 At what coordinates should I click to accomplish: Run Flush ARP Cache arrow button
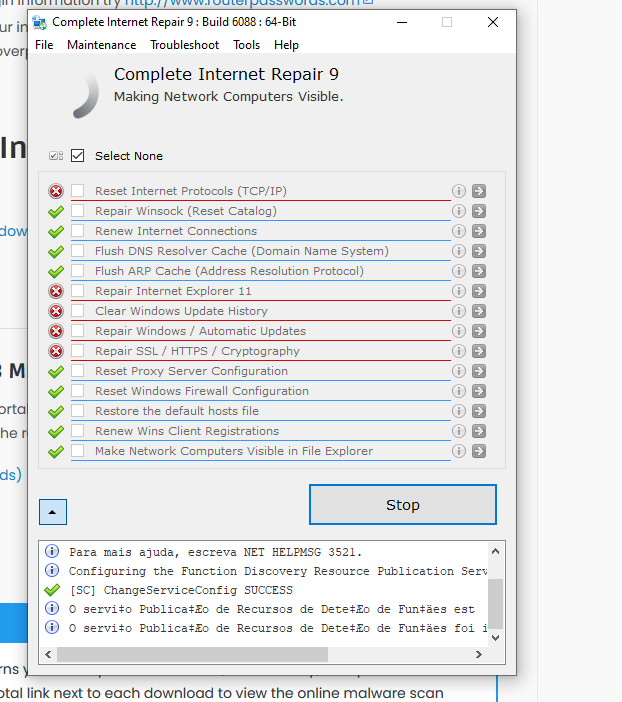coord(479,271)
